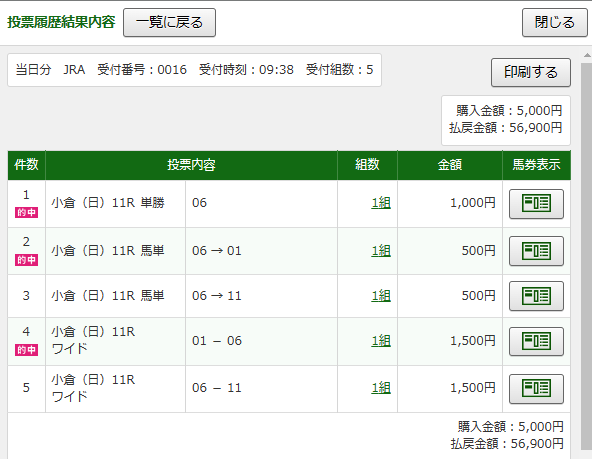
Task: Click 小倉（日）11R 馬単 in row 2
Action: tap(108, 251)
